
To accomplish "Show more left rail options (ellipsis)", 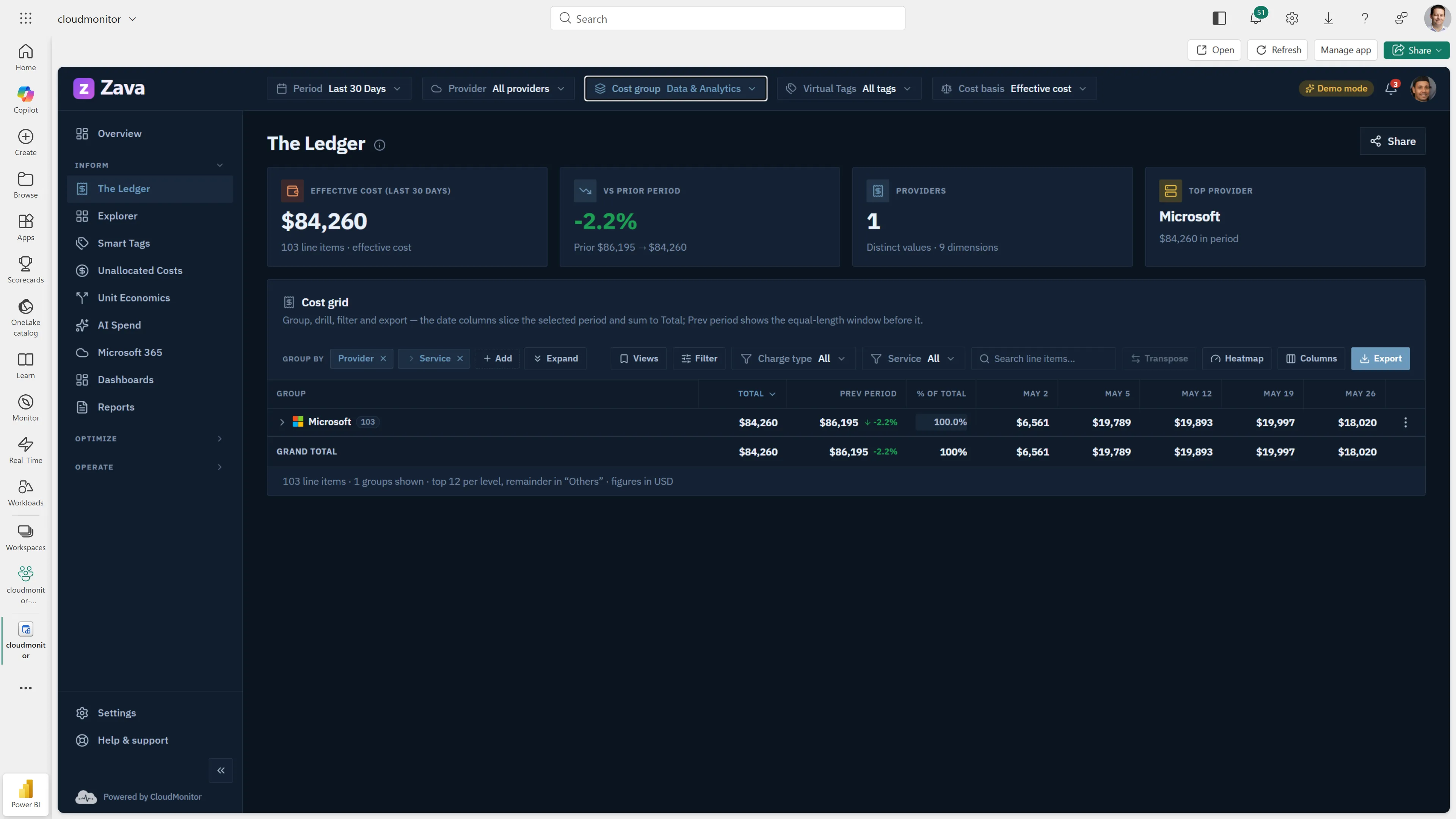I will point(25,688).
